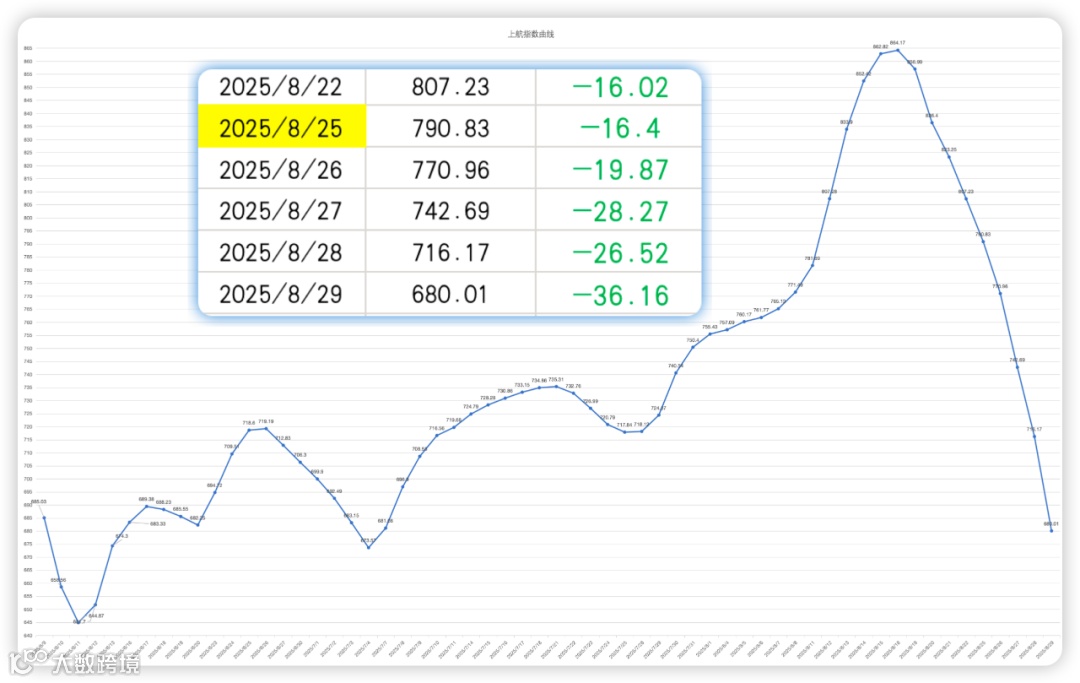Select the green -28.27 change cell
This screenshot has width=1080, height=683.
click(619, 211)
